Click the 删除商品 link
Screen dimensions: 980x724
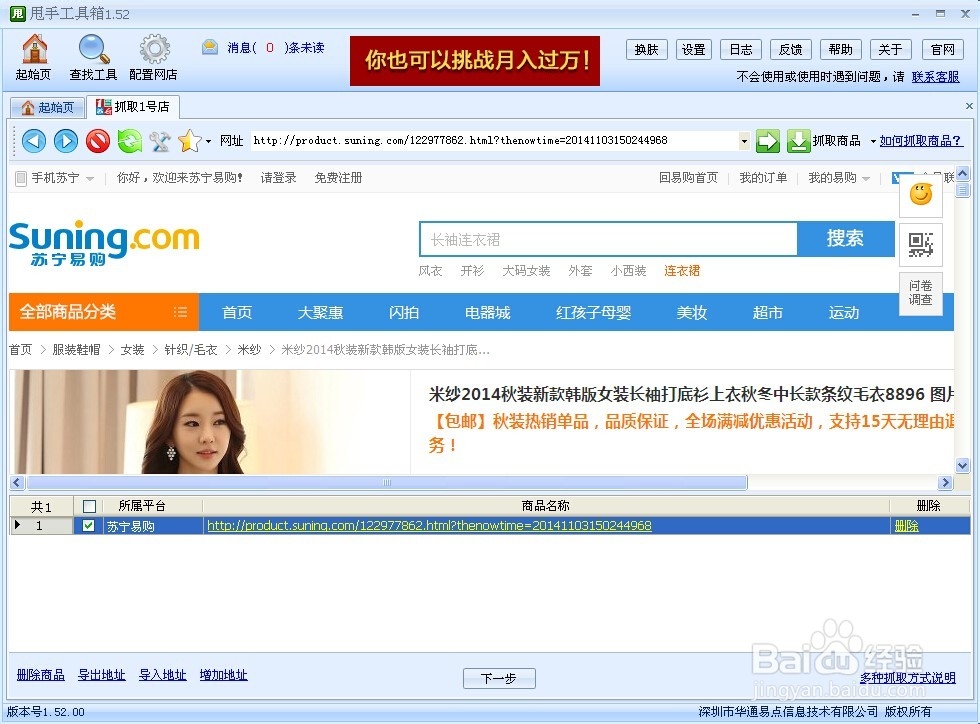pyautogui.click(x=41, y=675)
